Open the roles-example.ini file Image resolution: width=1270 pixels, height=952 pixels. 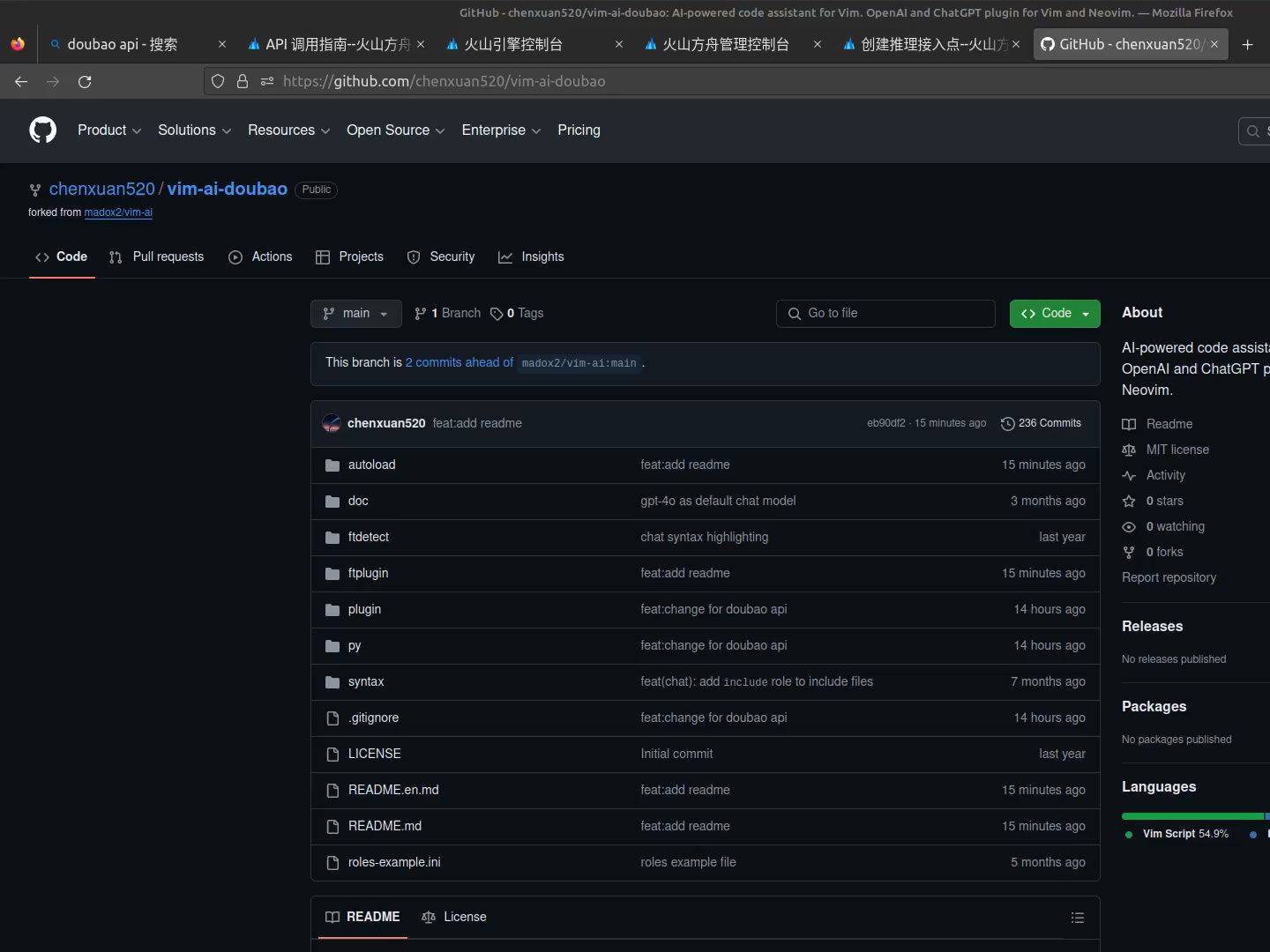click(394, 863)
